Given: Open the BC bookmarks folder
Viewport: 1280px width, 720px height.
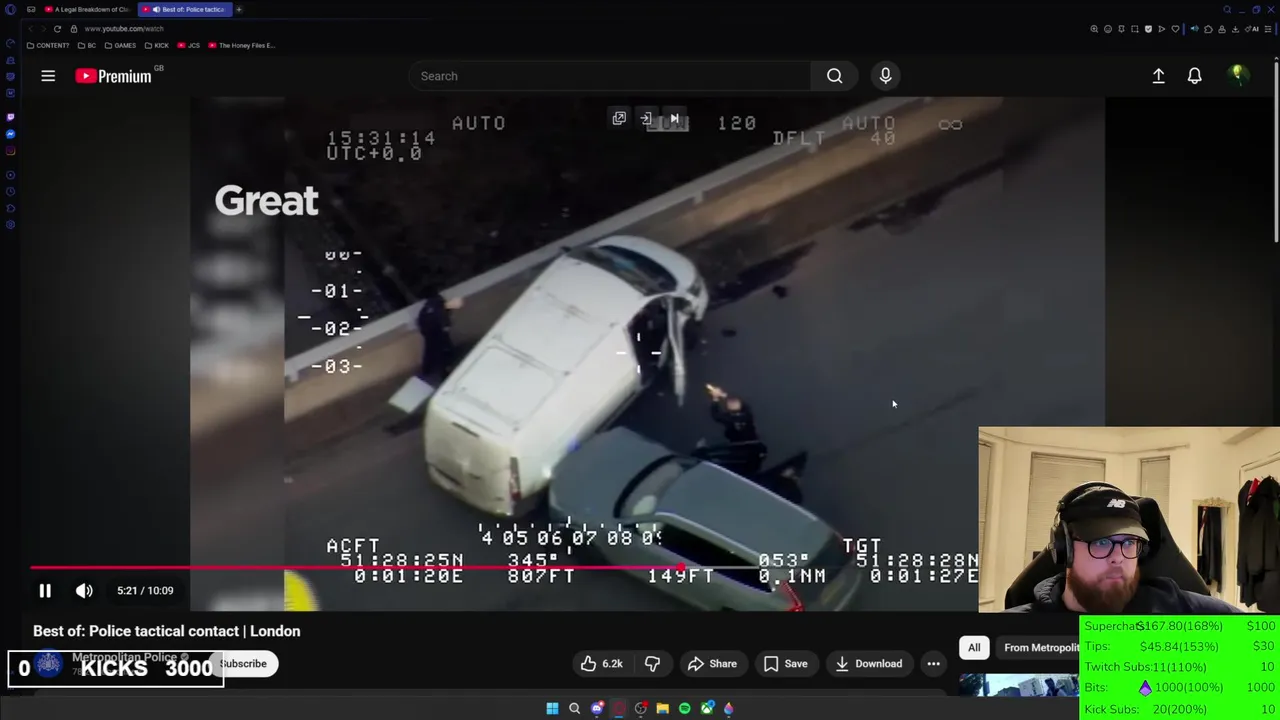Looking at the screenshot, I should tap(87, 45).
